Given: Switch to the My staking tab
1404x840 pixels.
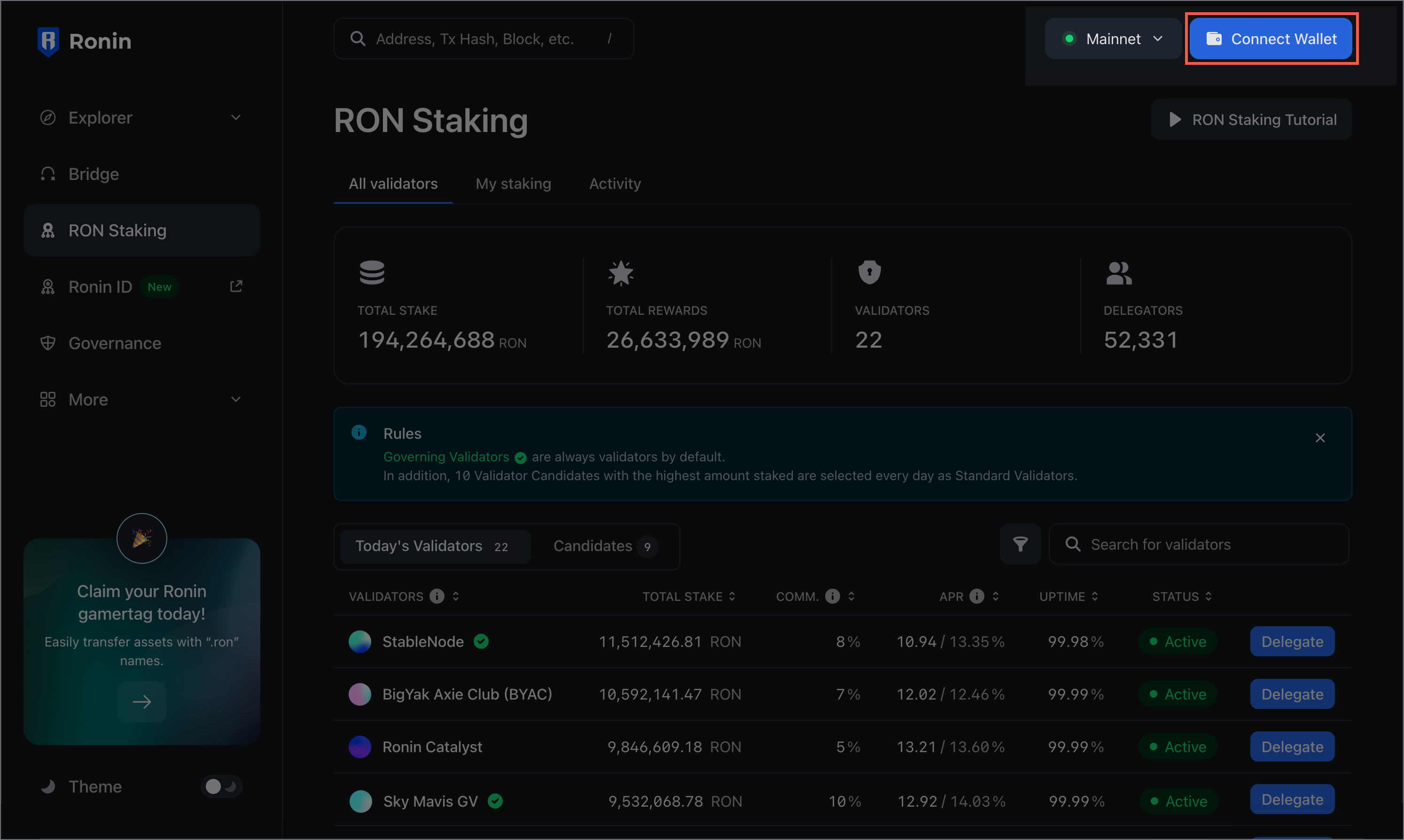Looking at the screenshot, I should coord(513,183).
